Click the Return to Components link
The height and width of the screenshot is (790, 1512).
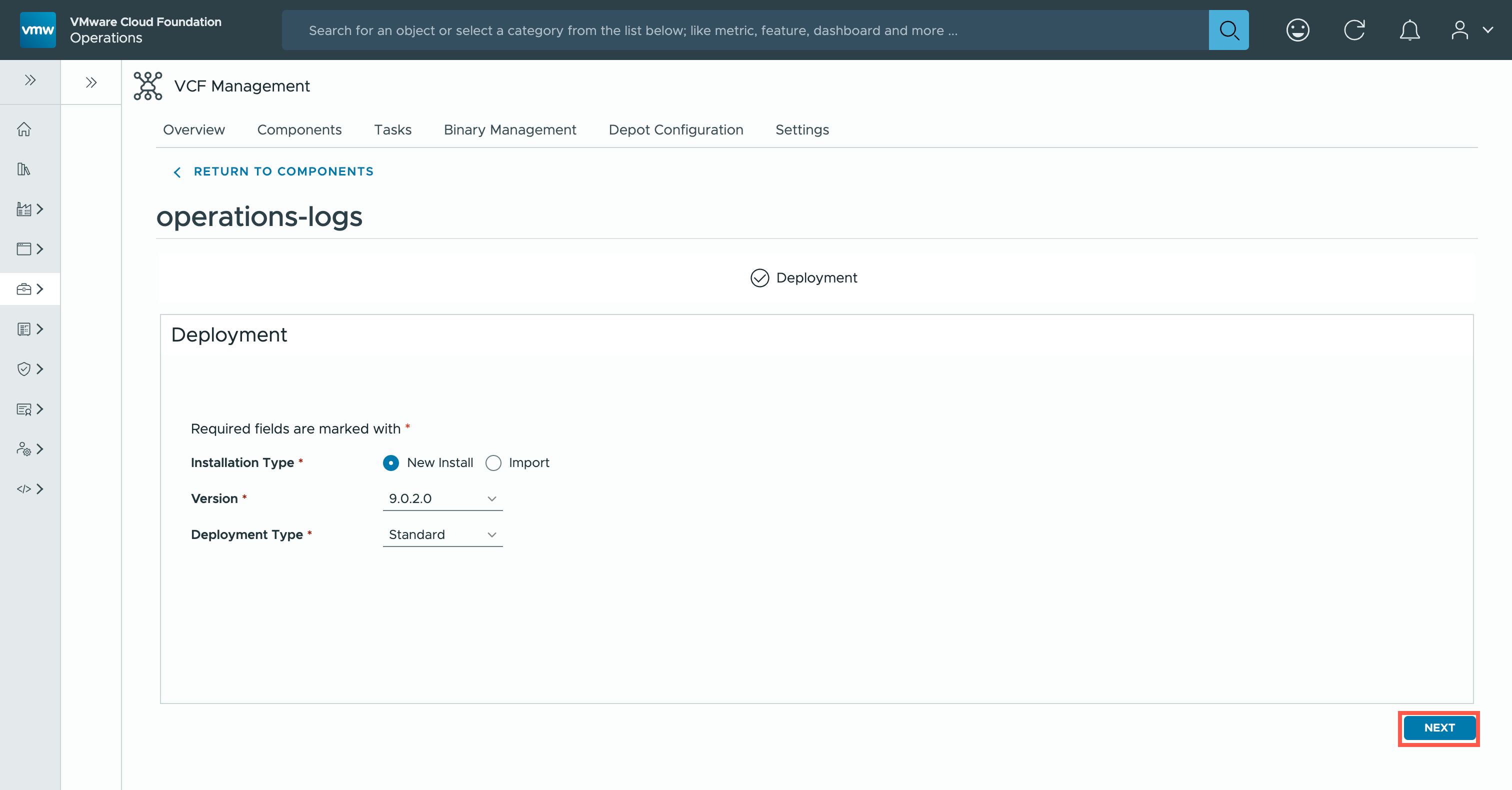click(283, 171)
